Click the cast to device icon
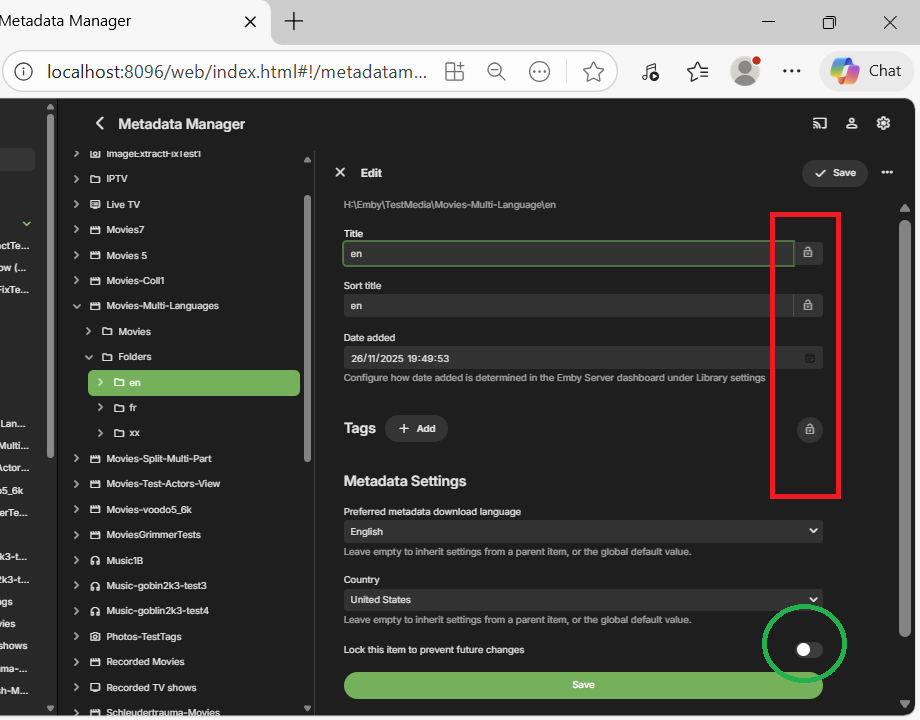 [x=820, y=123]
